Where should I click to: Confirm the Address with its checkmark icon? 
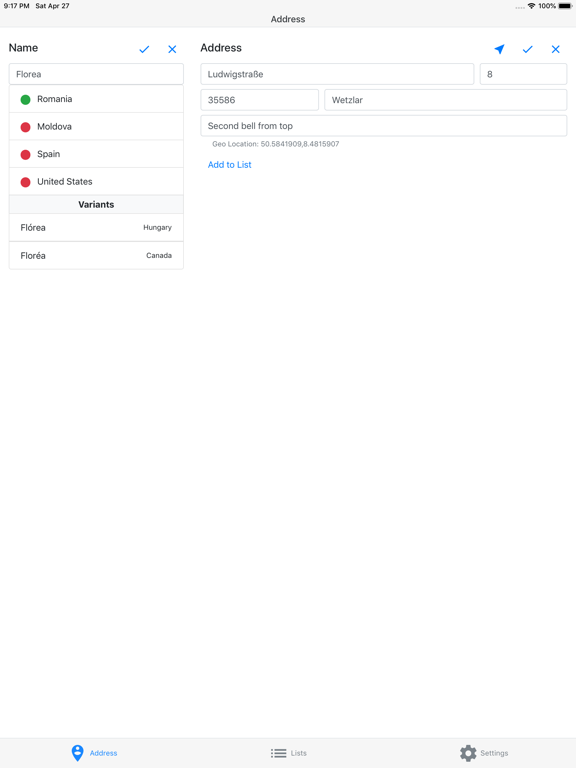528,49
